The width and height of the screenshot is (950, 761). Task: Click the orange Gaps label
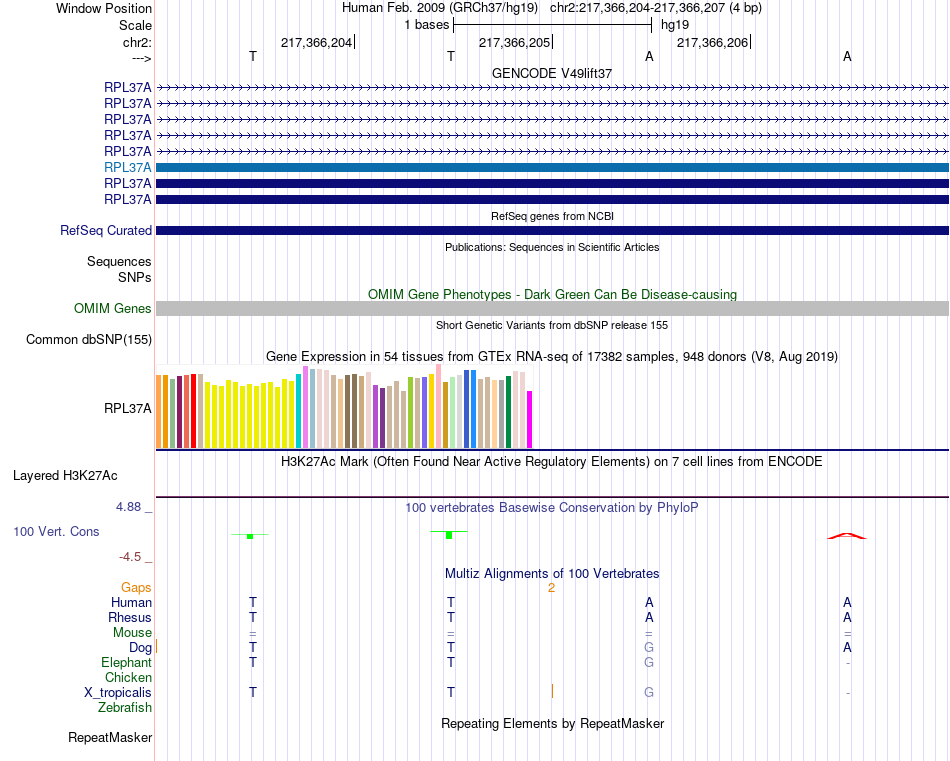click(x=136, y=588)
